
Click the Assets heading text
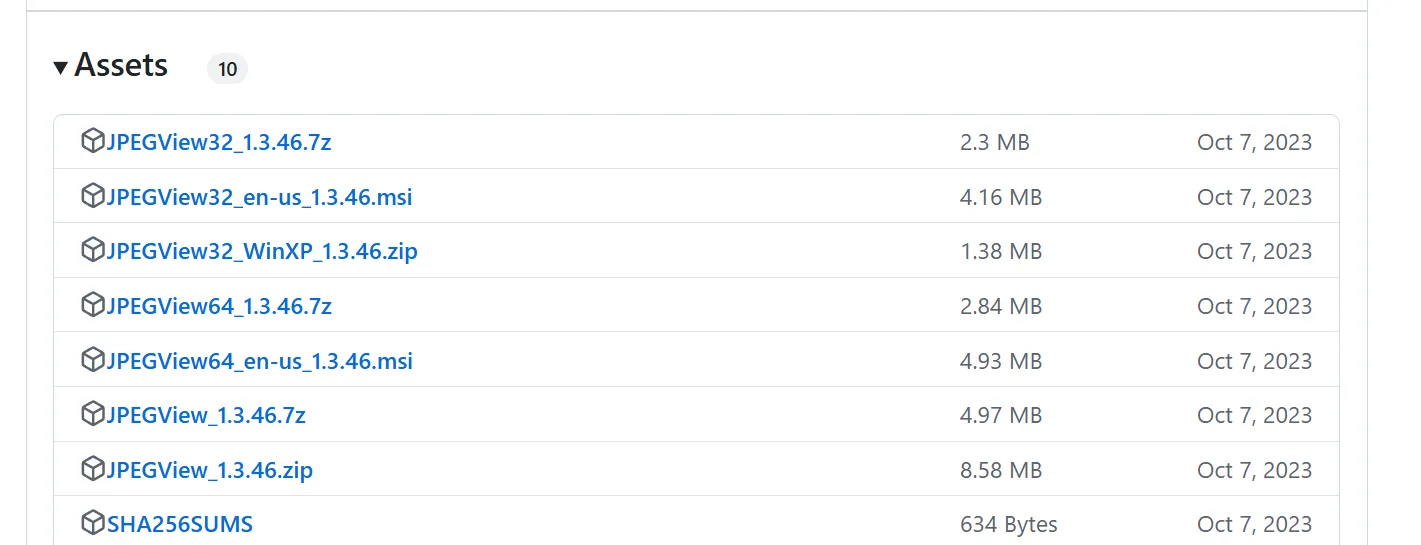[x=121, y=66]
